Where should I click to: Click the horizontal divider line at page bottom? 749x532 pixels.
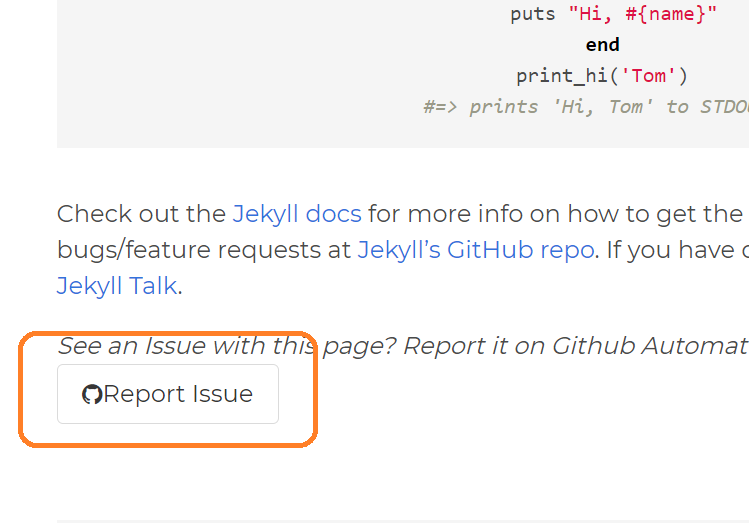[x=400, y=521]
